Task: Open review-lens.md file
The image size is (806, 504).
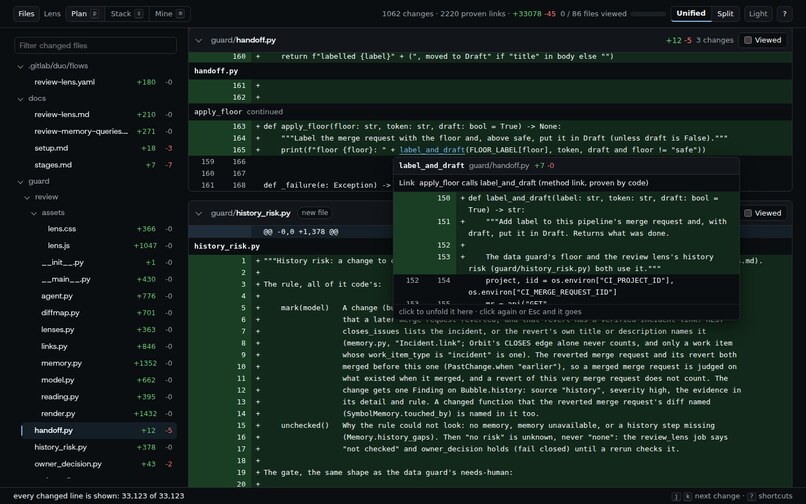Action: pyautogui.click(x=97, y=114)
